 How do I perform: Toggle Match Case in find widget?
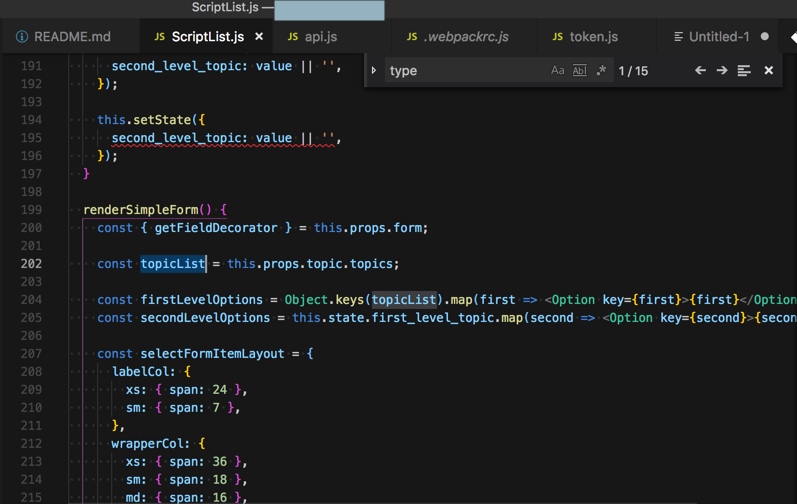(557, 71)
